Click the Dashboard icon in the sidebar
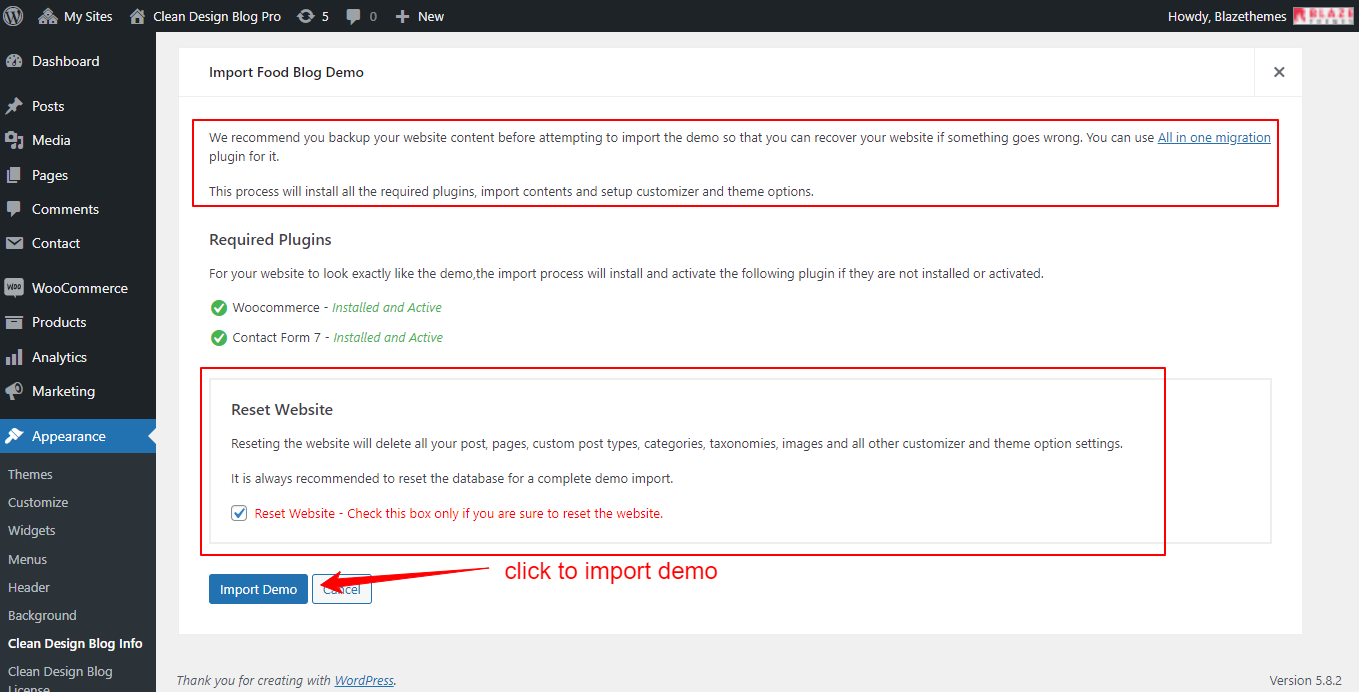 [14, 61]
